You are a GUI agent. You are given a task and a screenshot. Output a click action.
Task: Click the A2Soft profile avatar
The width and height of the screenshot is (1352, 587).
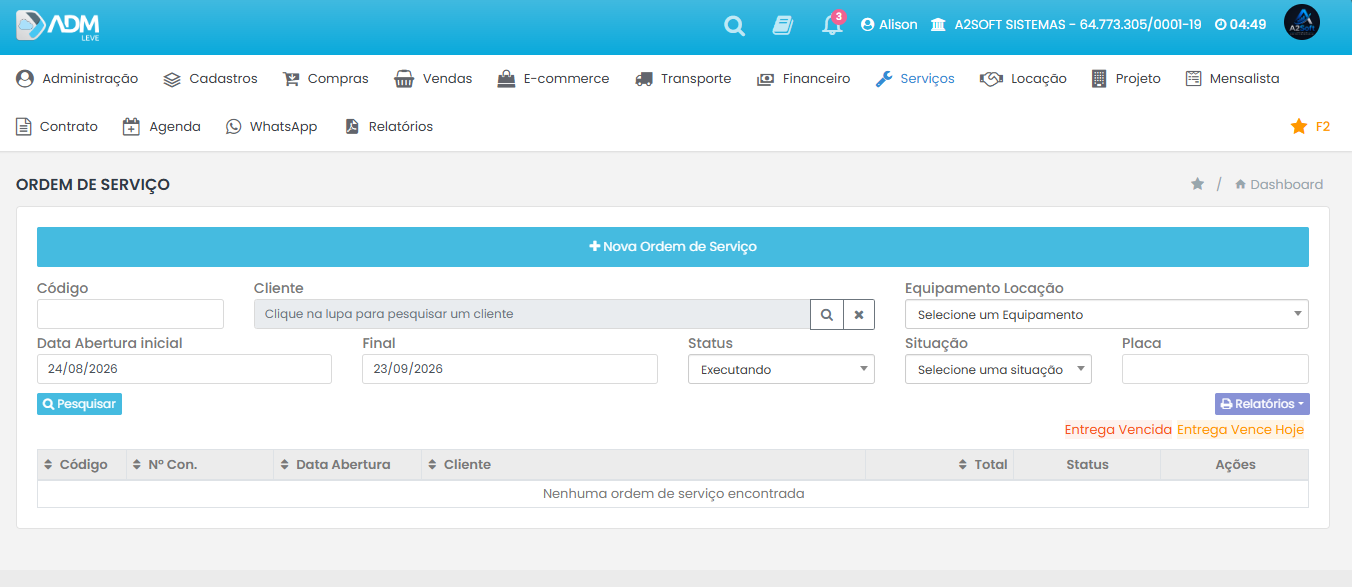tap(1301, 23)
